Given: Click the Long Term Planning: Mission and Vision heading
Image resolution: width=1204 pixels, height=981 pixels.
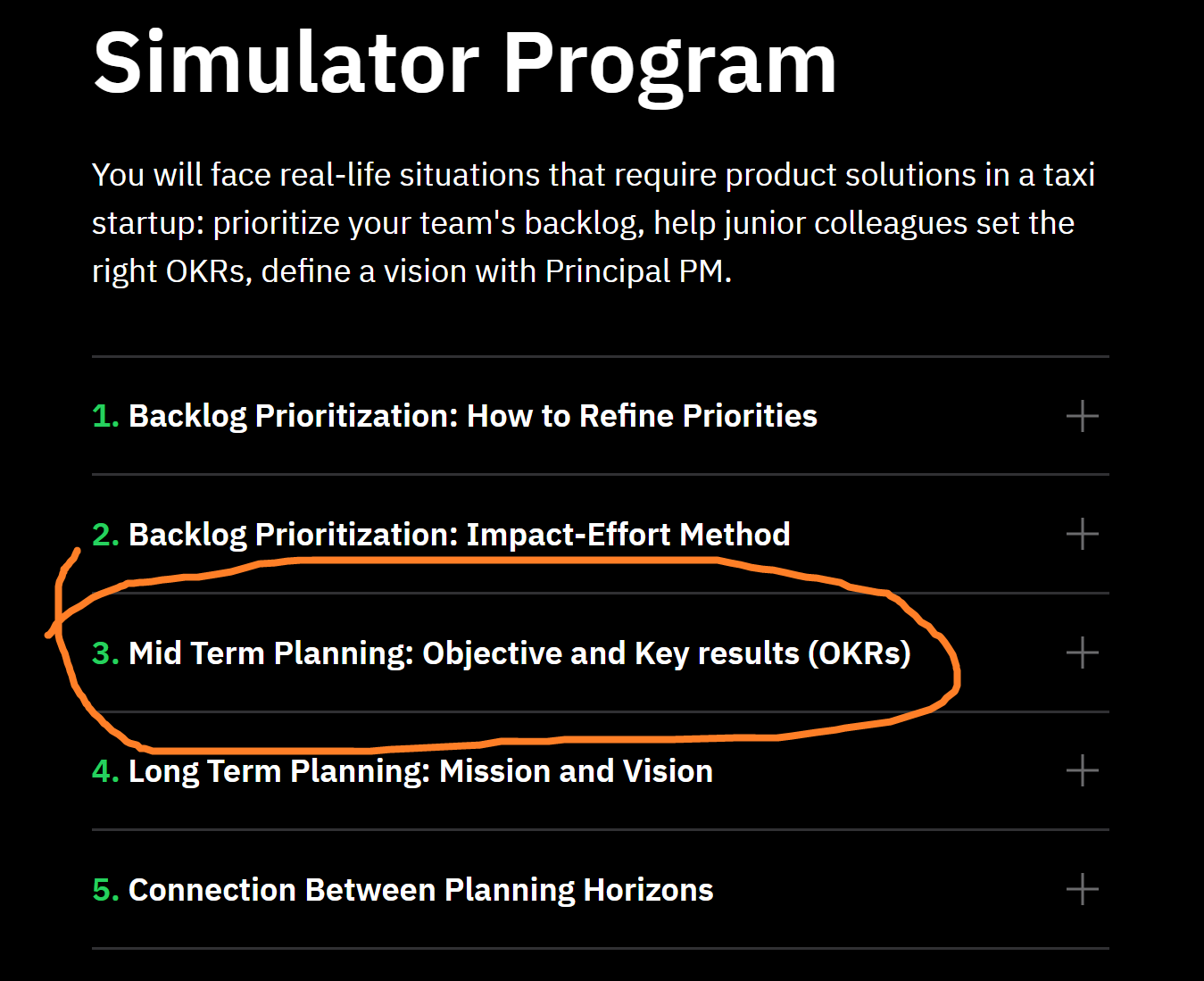Looking at the screenshot, I should click(x=420, y=770).
